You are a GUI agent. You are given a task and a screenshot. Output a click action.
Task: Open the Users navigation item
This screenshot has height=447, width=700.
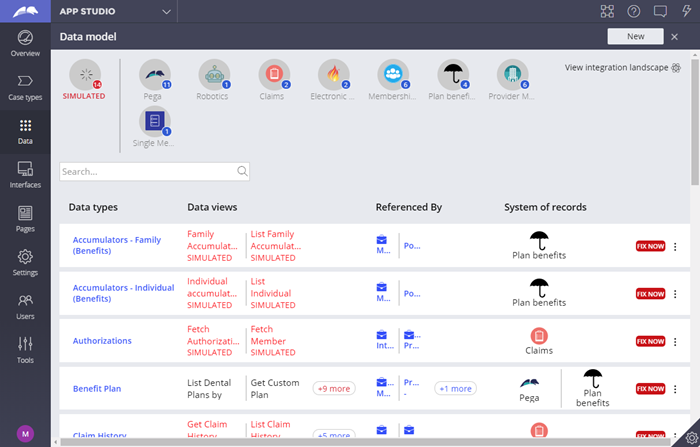[25, 306]
